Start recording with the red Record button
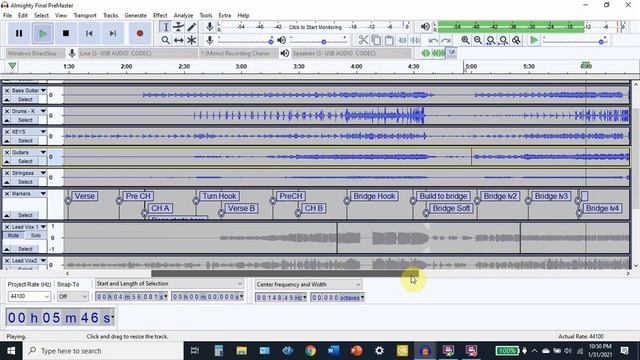This screenshot has width=640, height=360. [x=140, y=33]
